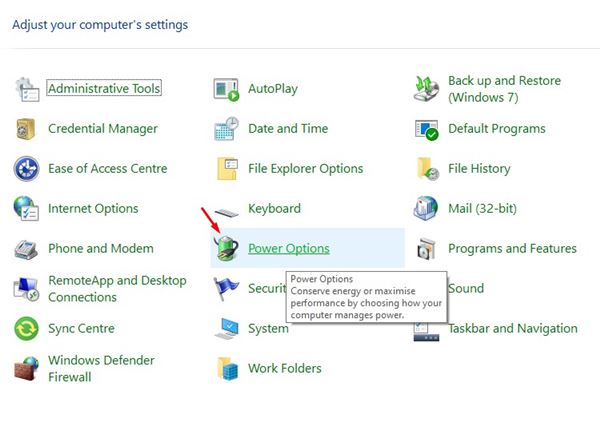Click the Mail (32-bit) link

tap(482, 209)
